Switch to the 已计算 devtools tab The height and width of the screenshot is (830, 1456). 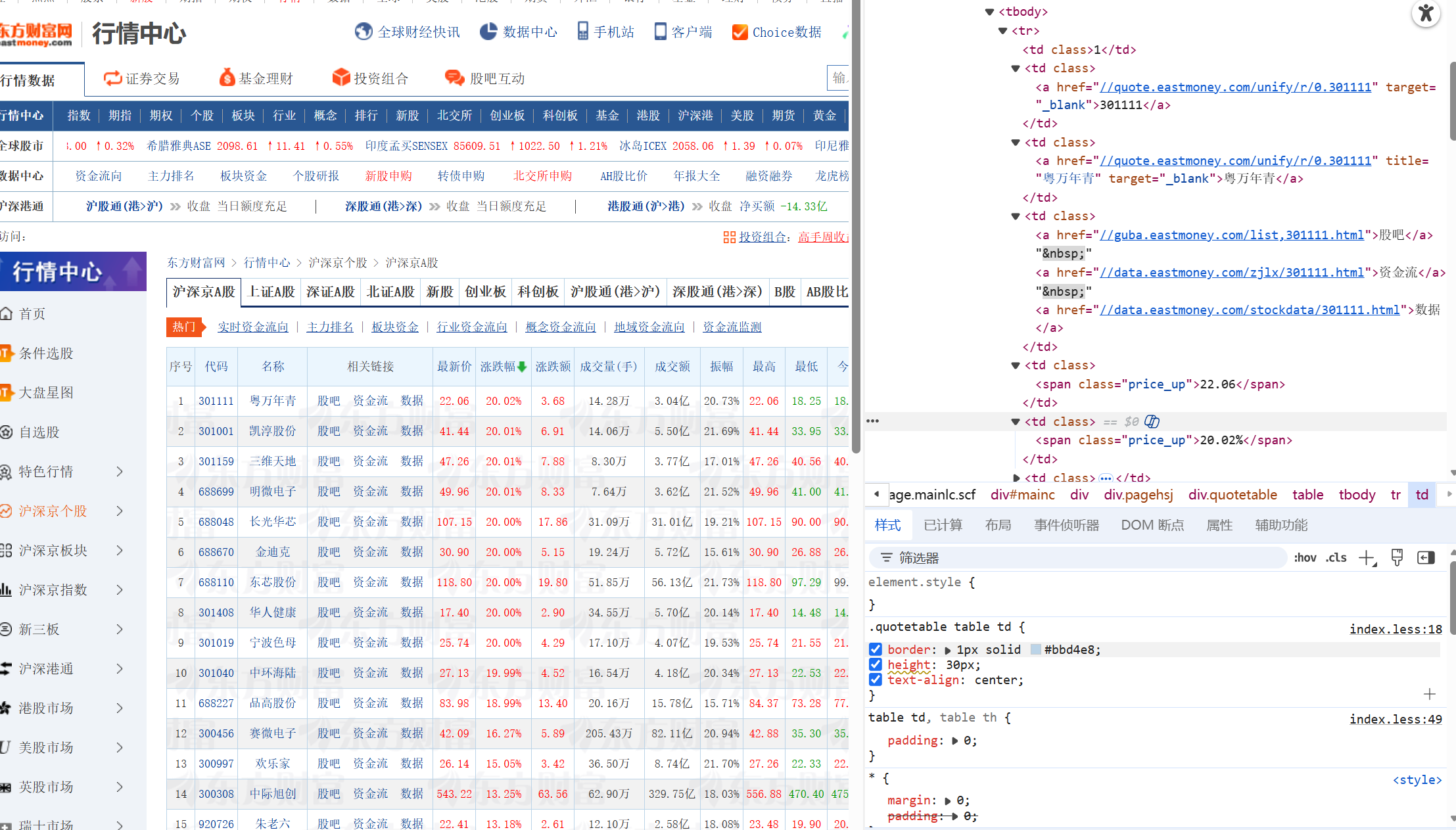pyautogui.click(x=943, y=525)
